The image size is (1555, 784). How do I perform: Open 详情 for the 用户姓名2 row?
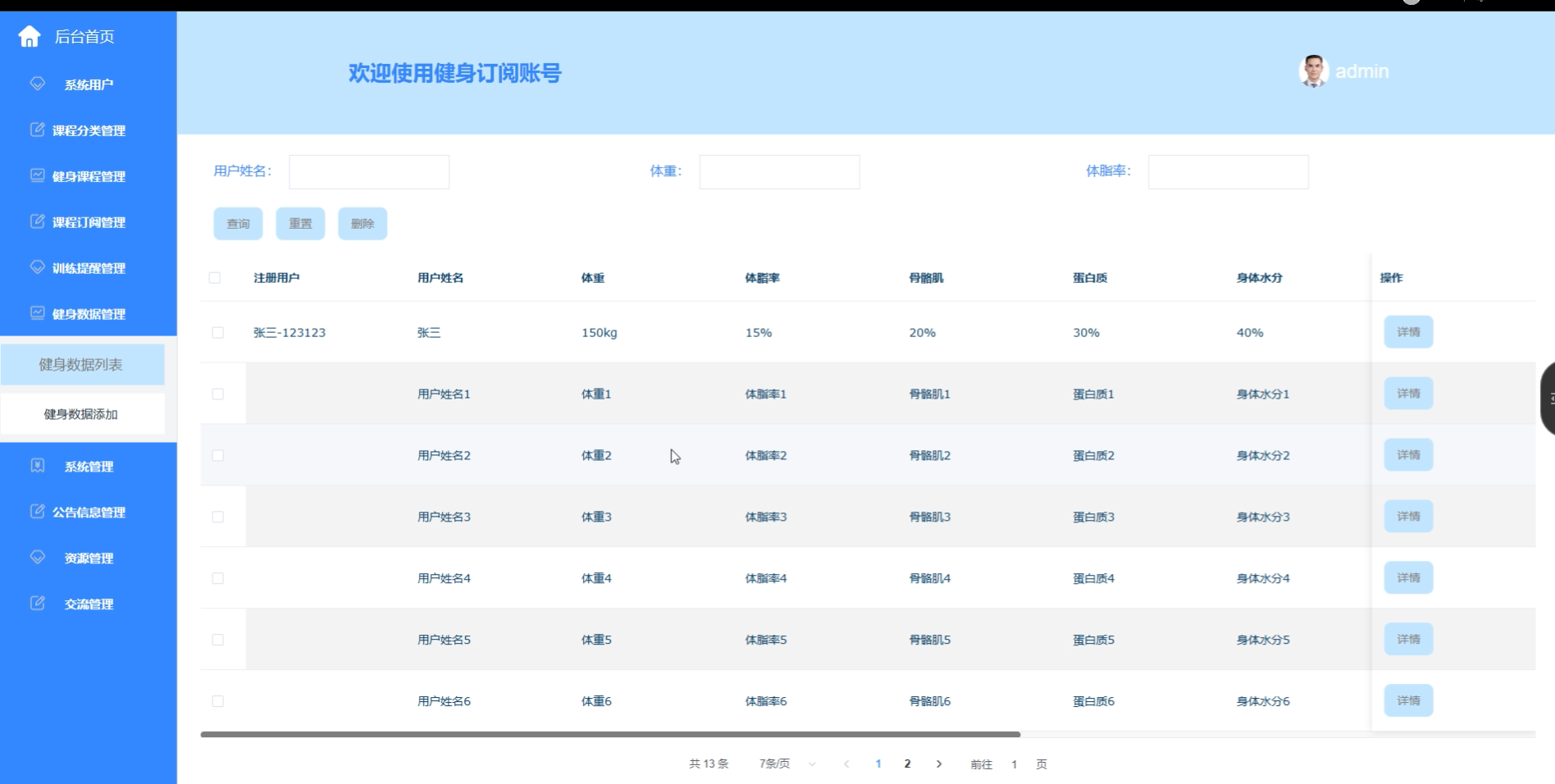(1408, 455)
